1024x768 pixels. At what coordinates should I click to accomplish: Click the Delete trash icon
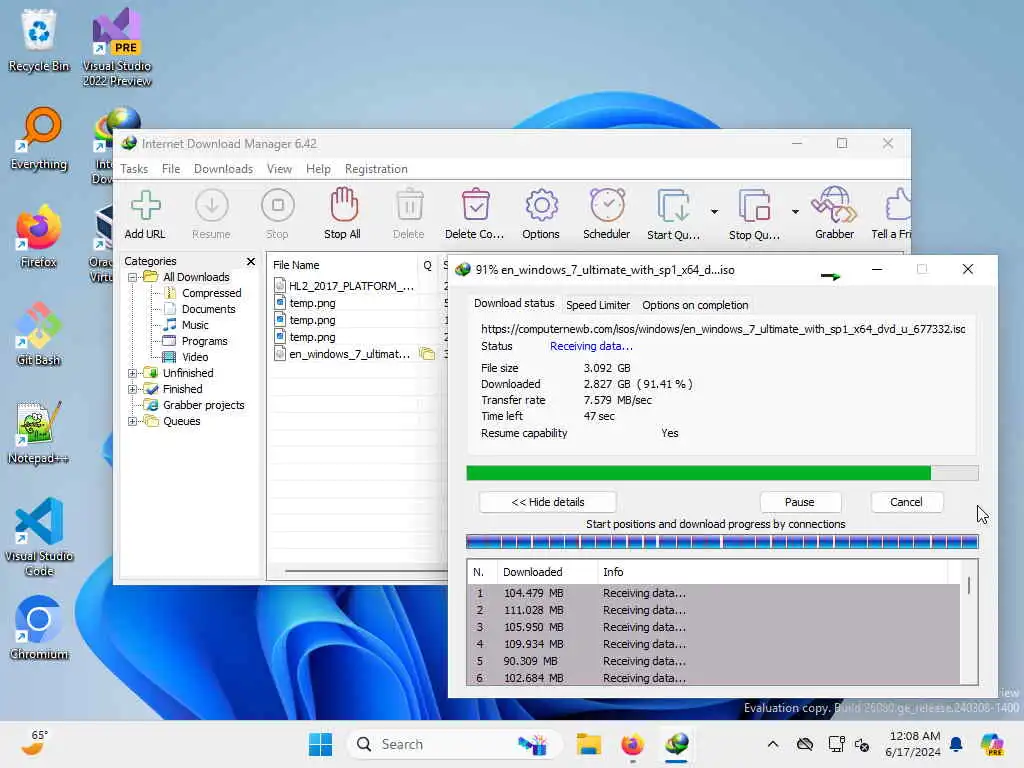[x=409, y=214]
